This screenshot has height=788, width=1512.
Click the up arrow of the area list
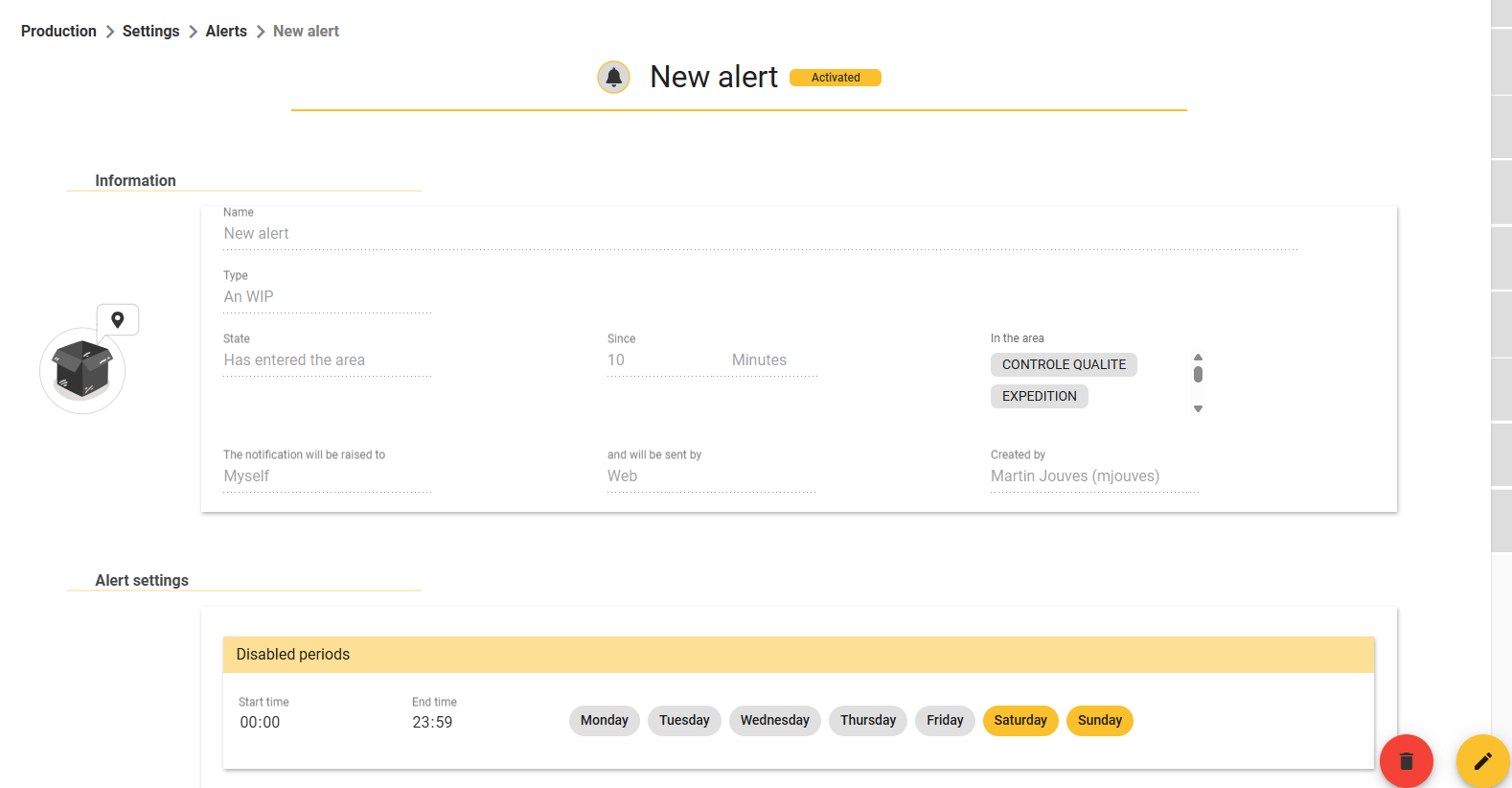point(1198,357)
